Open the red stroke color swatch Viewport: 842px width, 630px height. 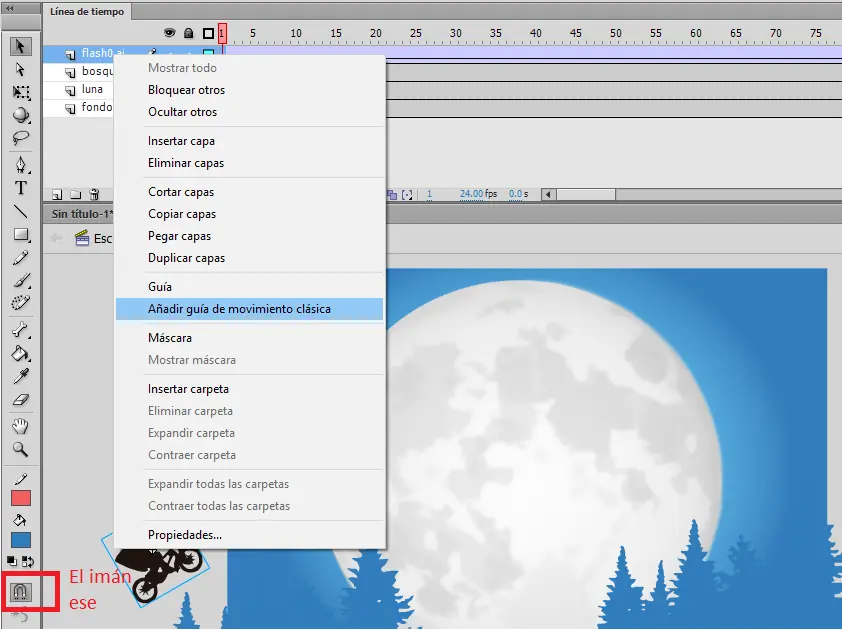point(21,498)
